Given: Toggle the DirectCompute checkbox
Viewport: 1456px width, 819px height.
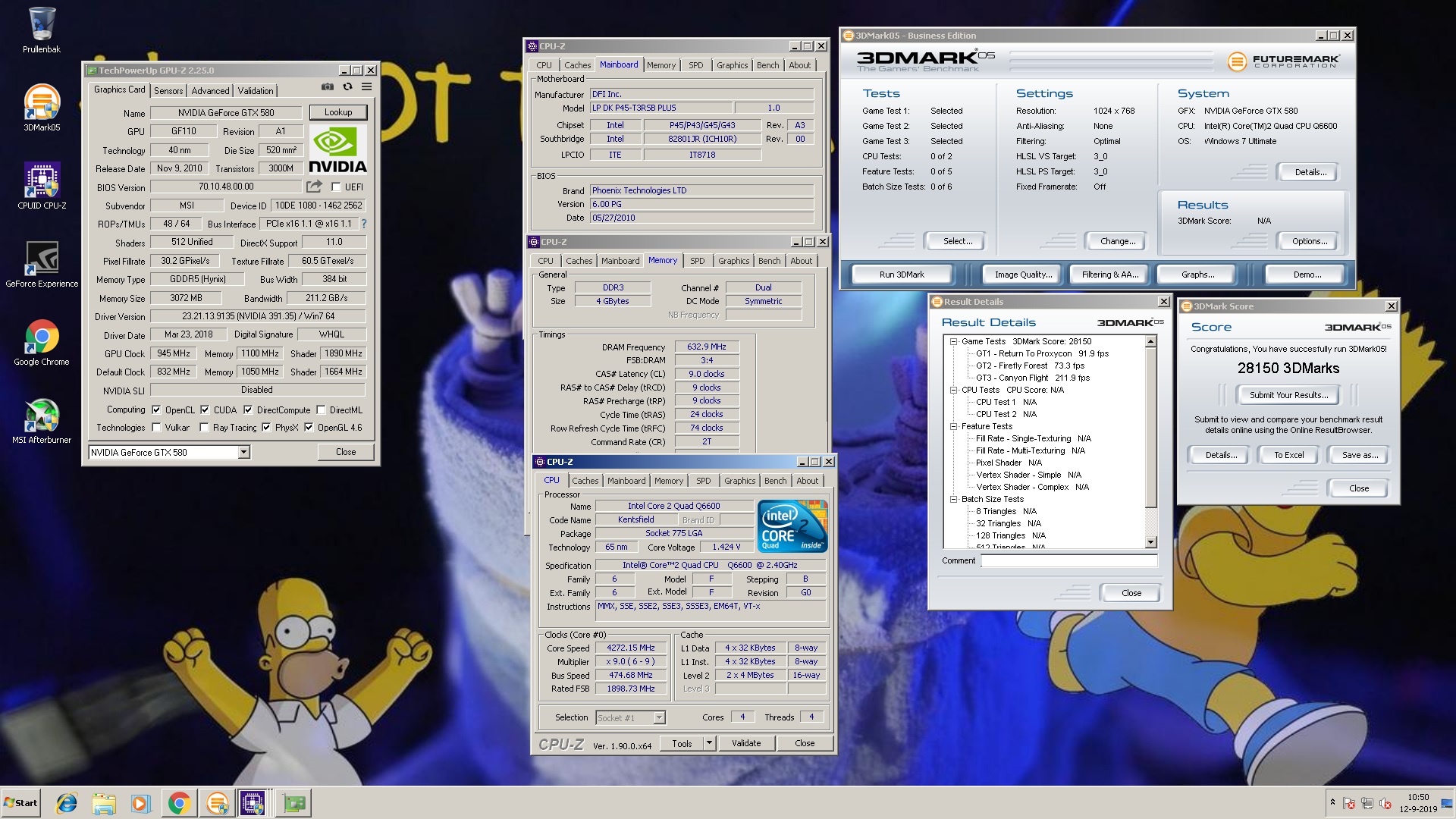Looking at the screenshot, I should click(x=248, y=409).
